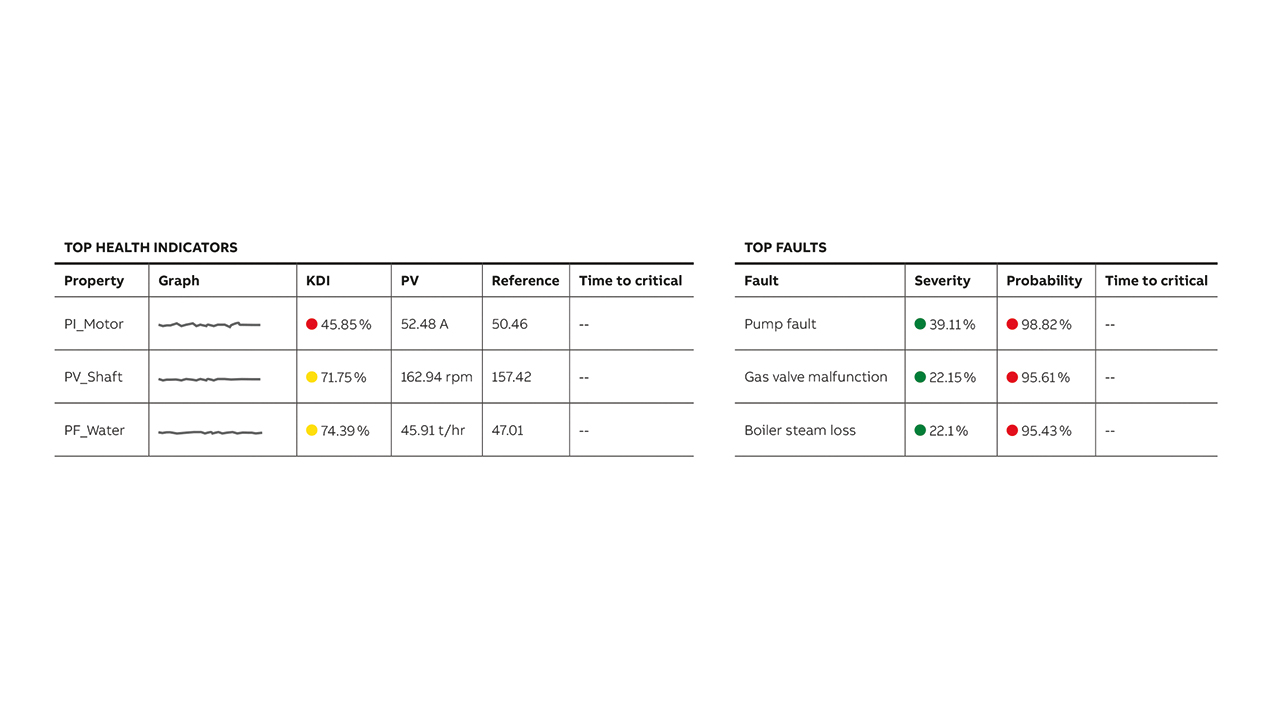Select the Severity column header
1280x720 pixels.
tap(942, 281)
